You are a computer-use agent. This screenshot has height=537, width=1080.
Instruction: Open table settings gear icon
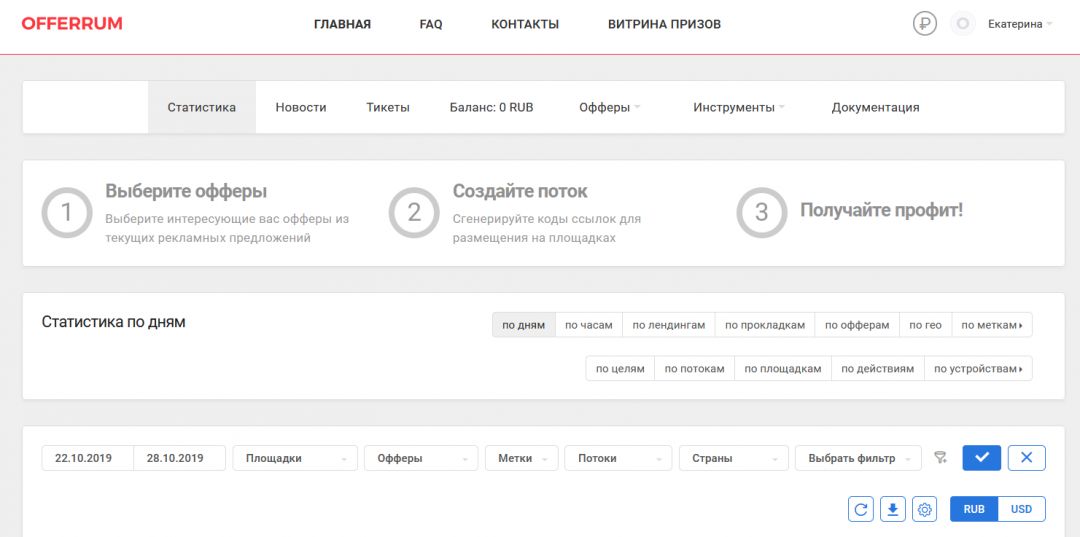(x=924, y=509)
